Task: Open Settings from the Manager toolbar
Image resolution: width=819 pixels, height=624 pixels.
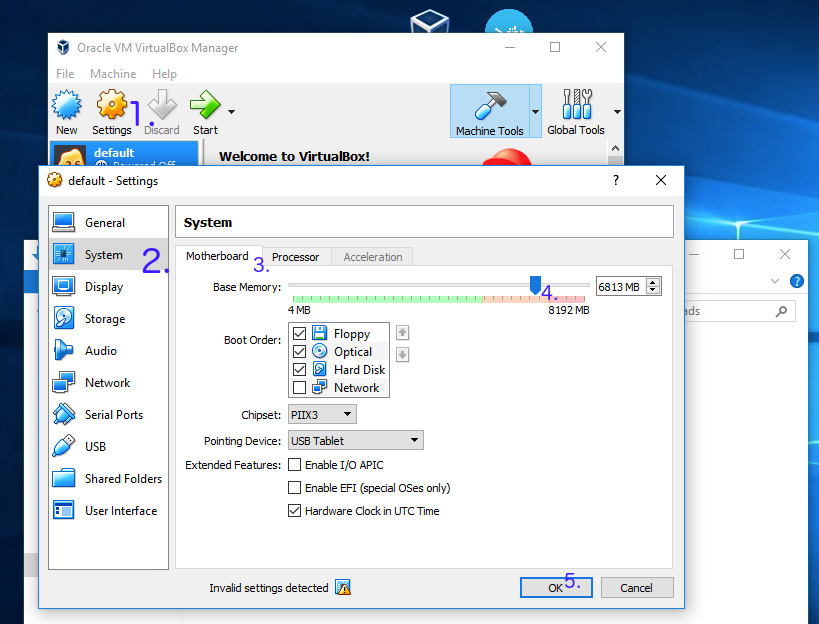Action: pos(111,106)
